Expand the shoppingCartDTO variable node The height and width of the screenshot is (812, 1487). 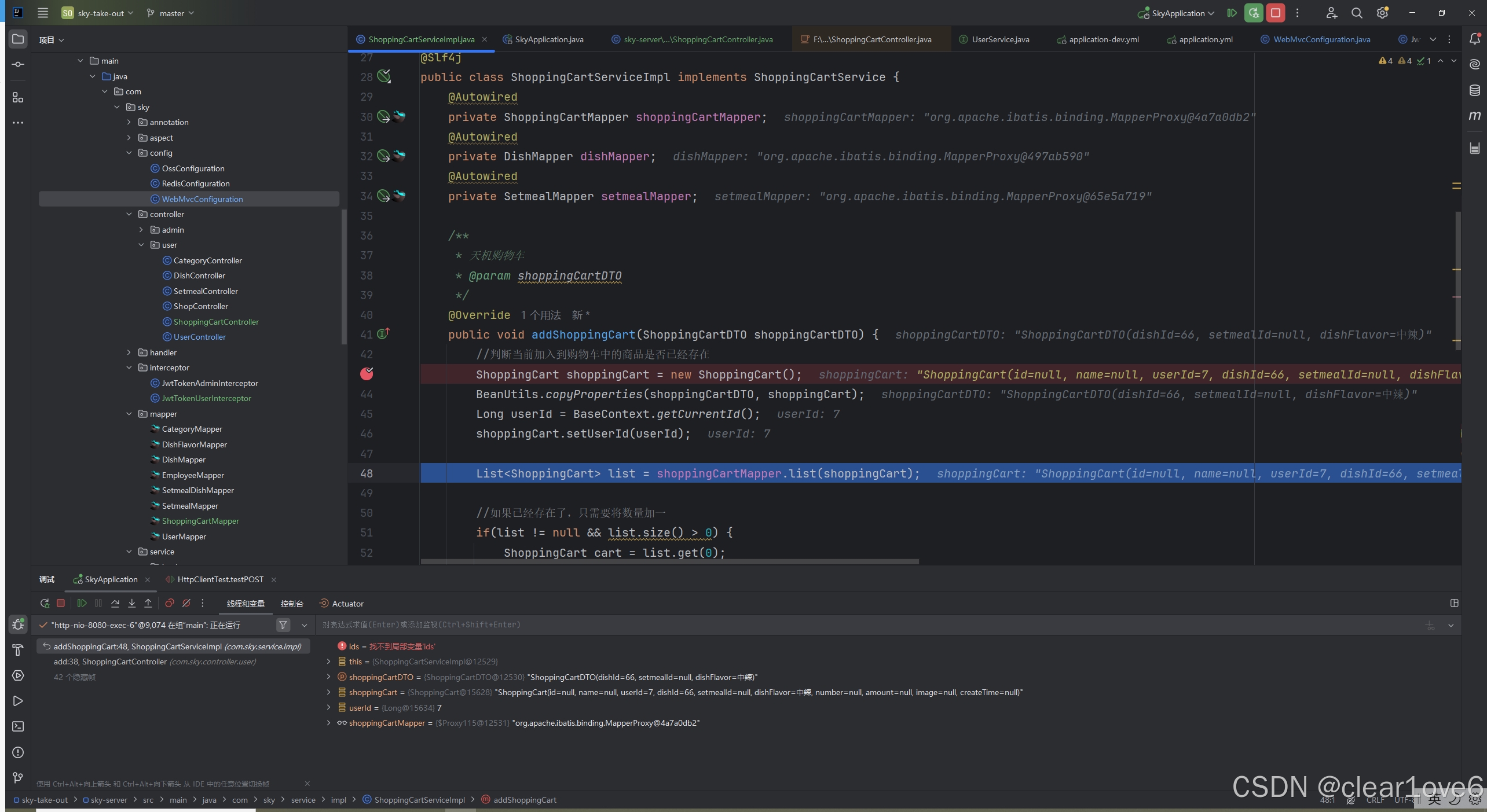click(328, 677)
